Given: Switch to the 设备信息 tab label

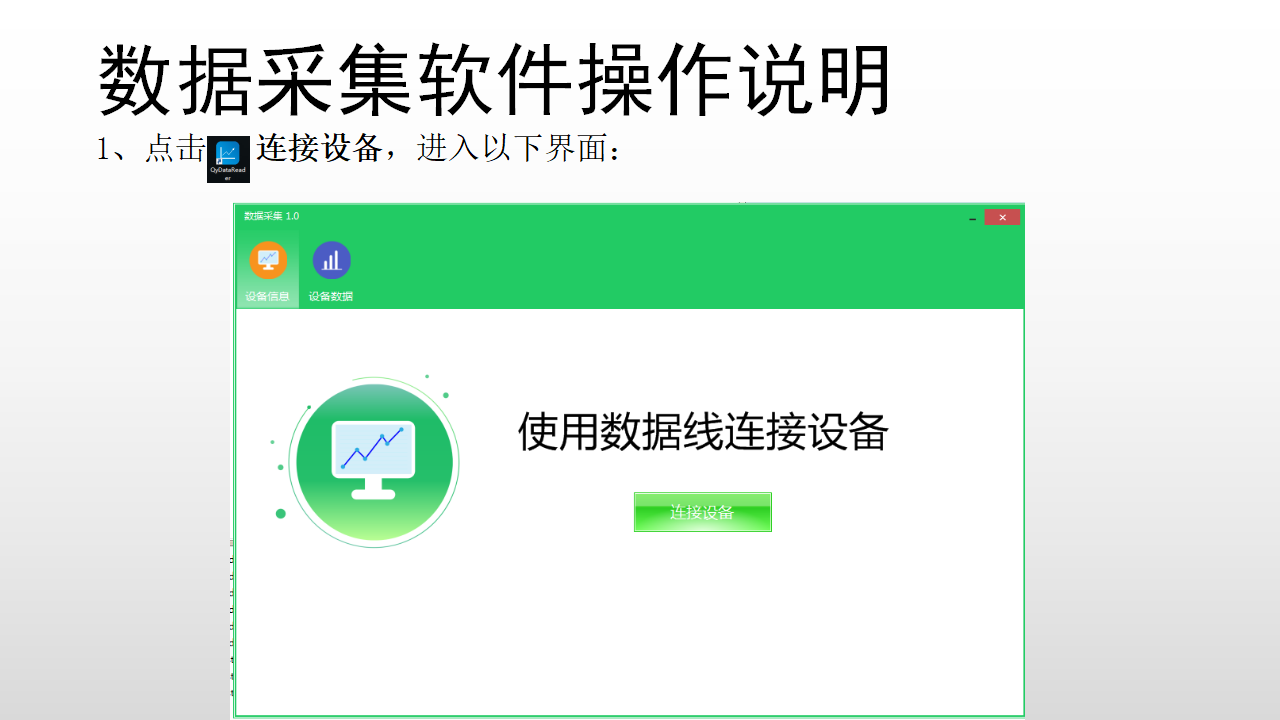Looking at the screenshot, I should pyautogui.click(x=268, y=296).
